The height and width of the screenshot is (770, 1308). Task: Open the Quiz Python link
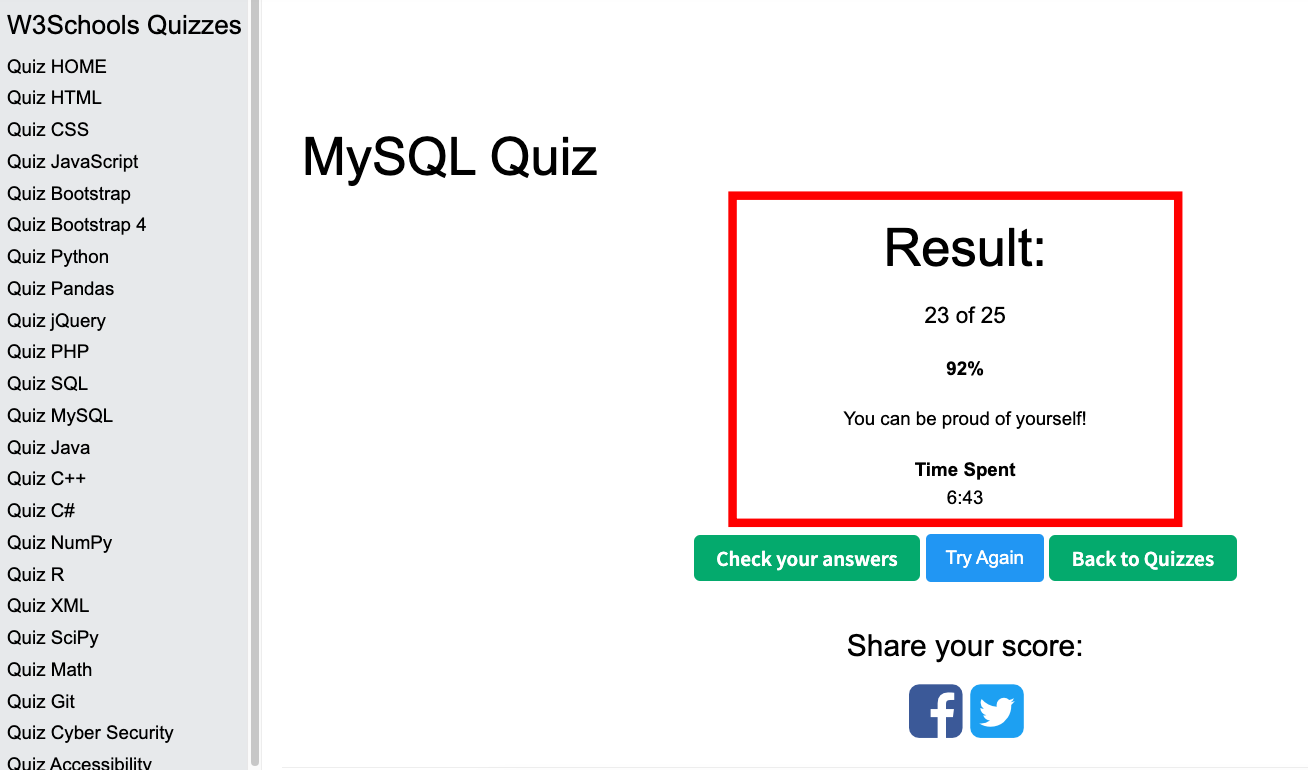tap(58, 256)
